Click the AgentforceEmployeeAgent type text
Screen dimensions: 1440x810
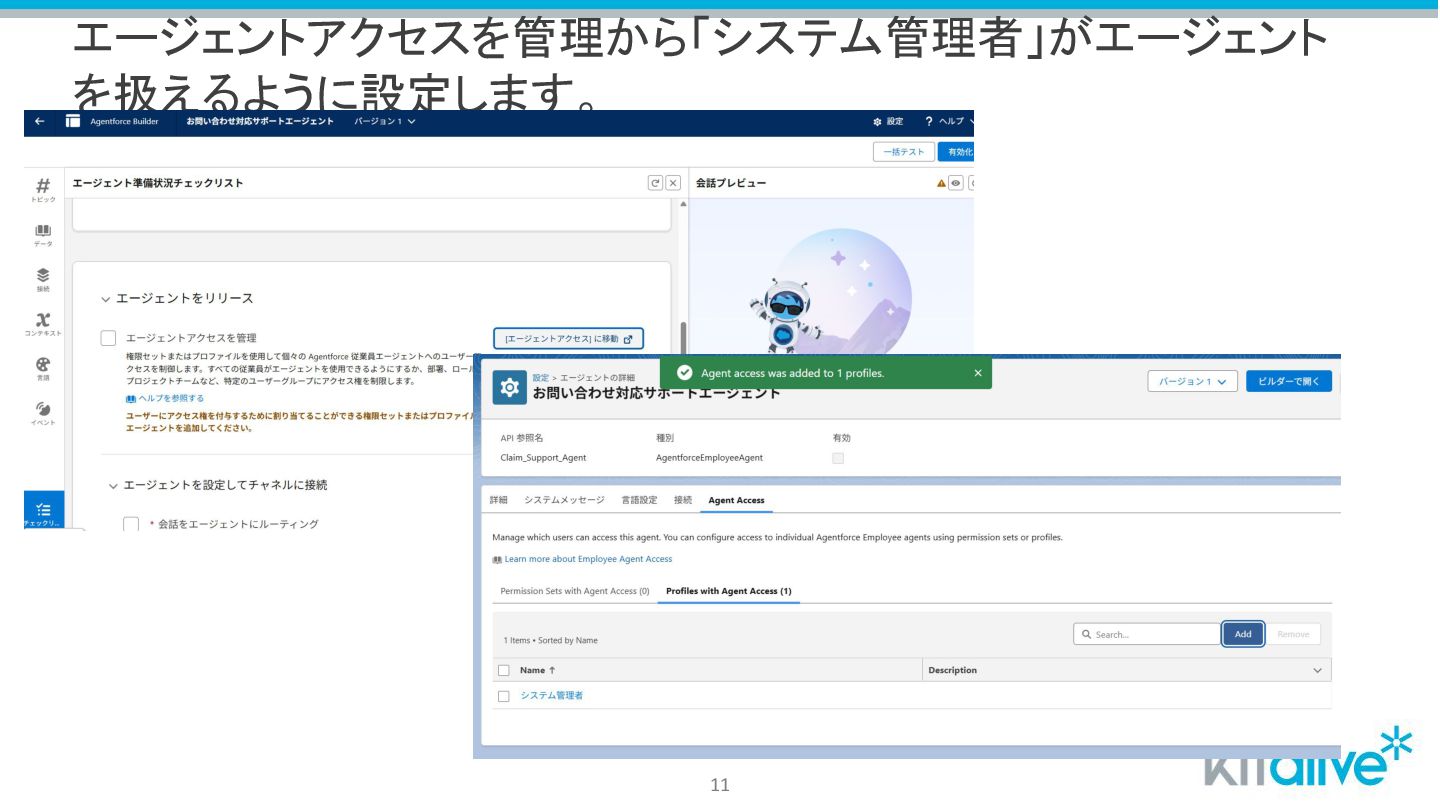coord(709,458)
